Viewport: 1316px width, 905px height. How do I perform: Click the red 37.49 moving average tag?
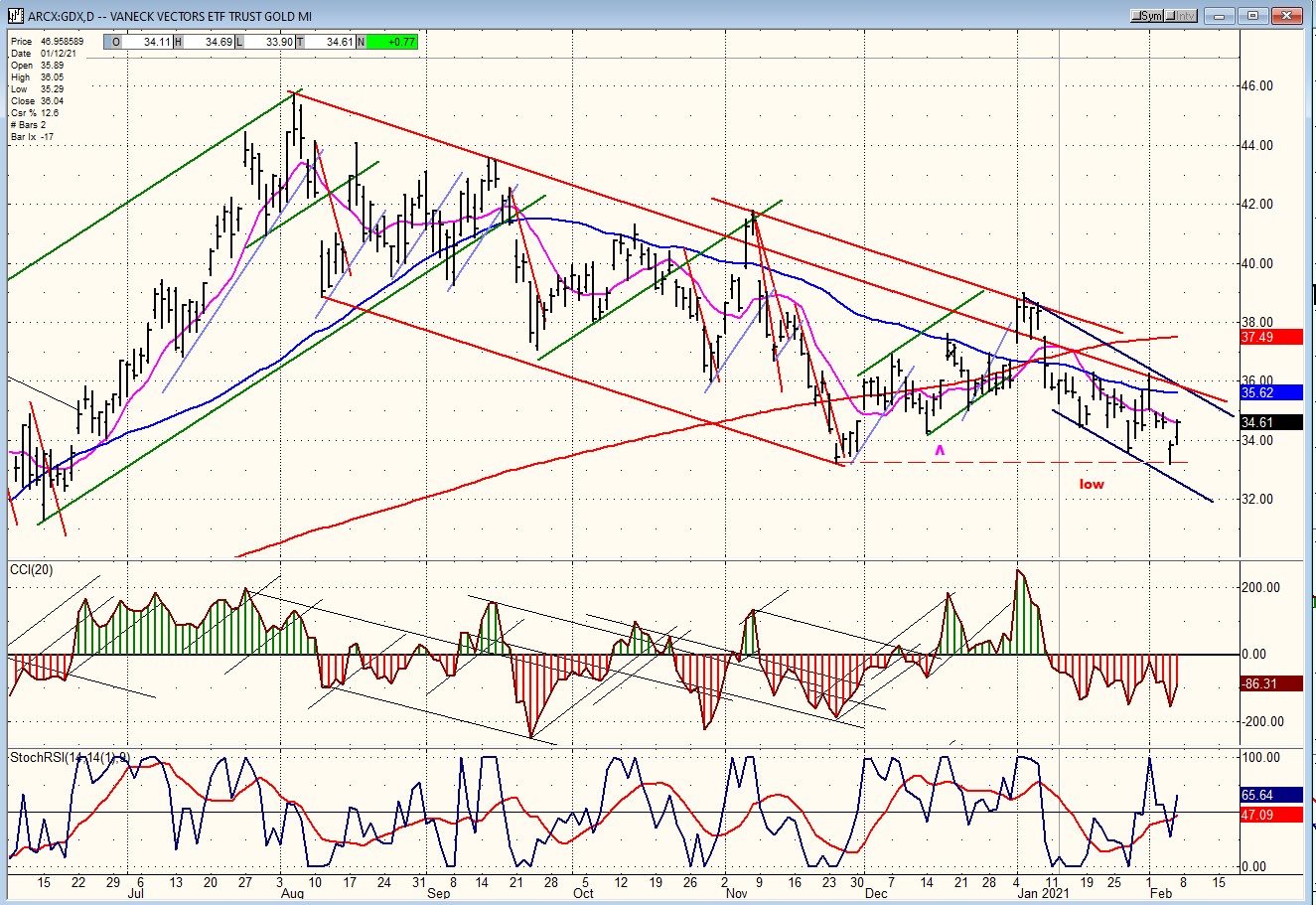coord(1270,337)
